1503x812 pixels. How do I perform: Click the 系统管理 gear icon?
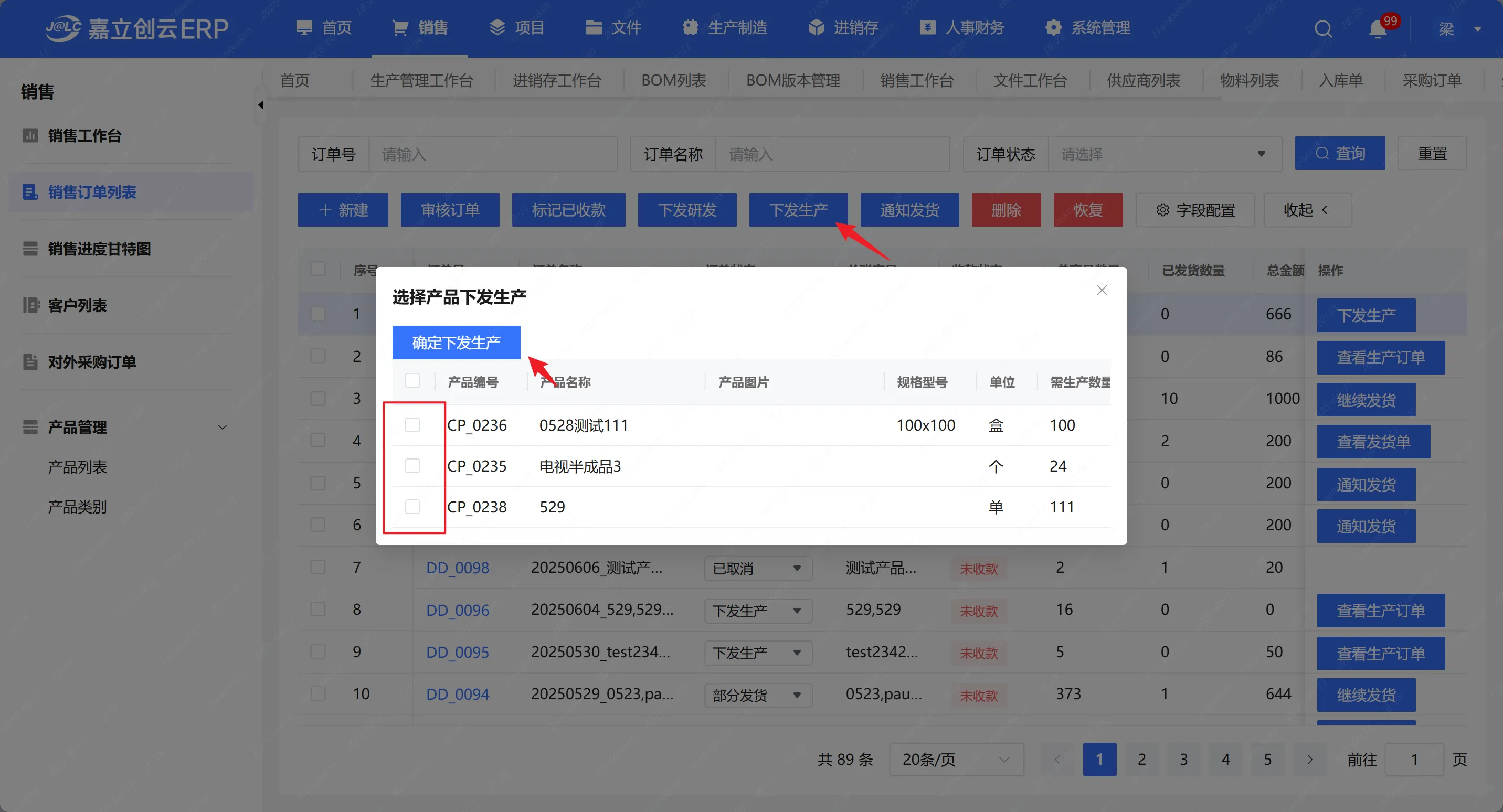tap(1053, 27)
